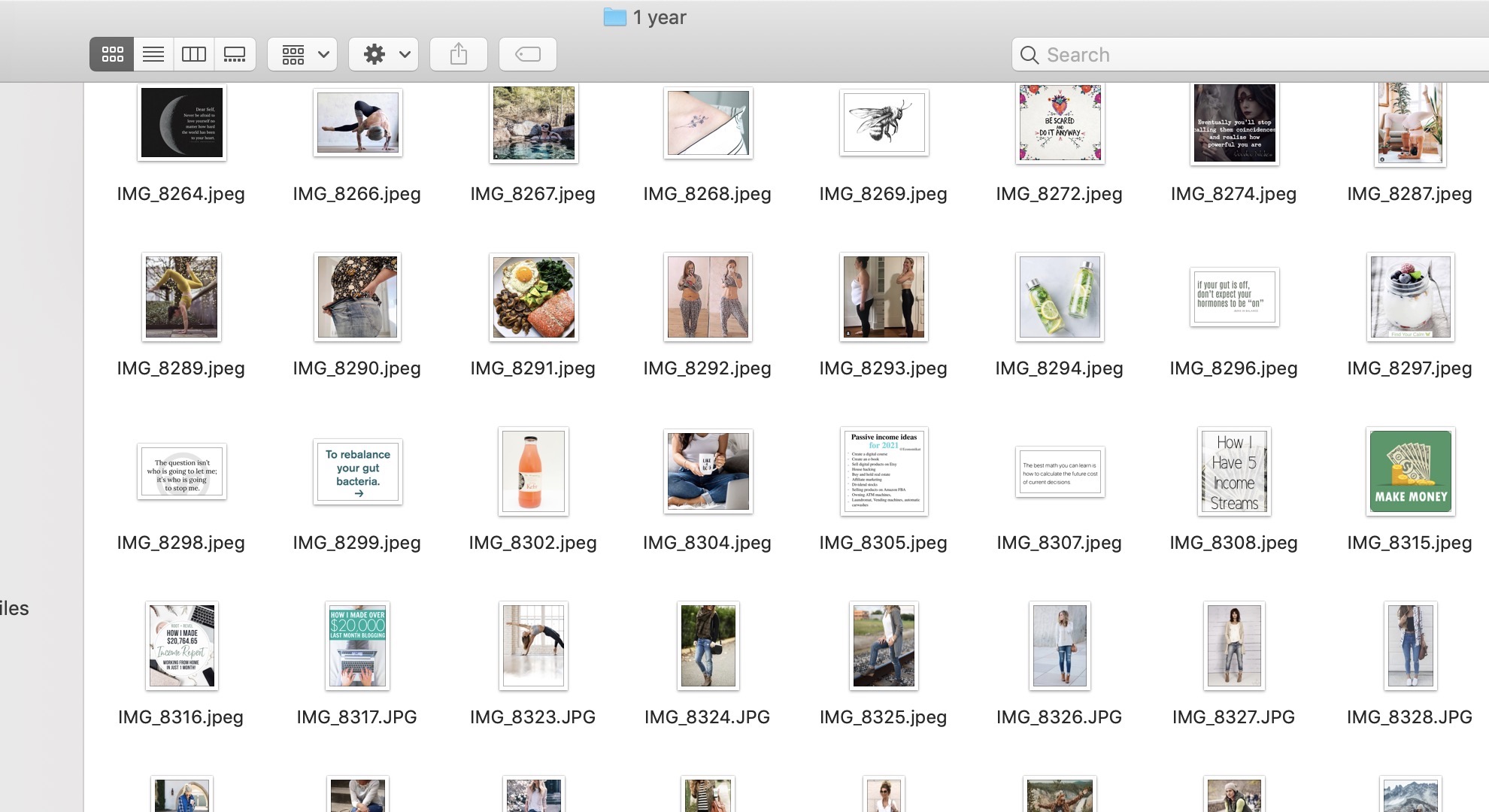Select the handstand thumbnail IMG_8289.jpeg
Image resolution: width=1489 pixels, height=812 pixels.
(182, 297)
